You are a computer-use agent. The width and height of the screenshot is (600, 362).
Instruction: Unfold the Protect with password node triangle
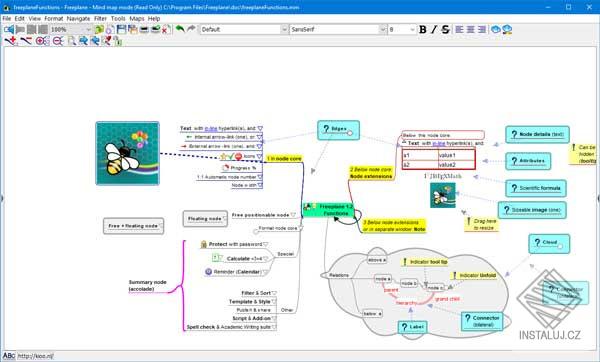click(266, 244)
